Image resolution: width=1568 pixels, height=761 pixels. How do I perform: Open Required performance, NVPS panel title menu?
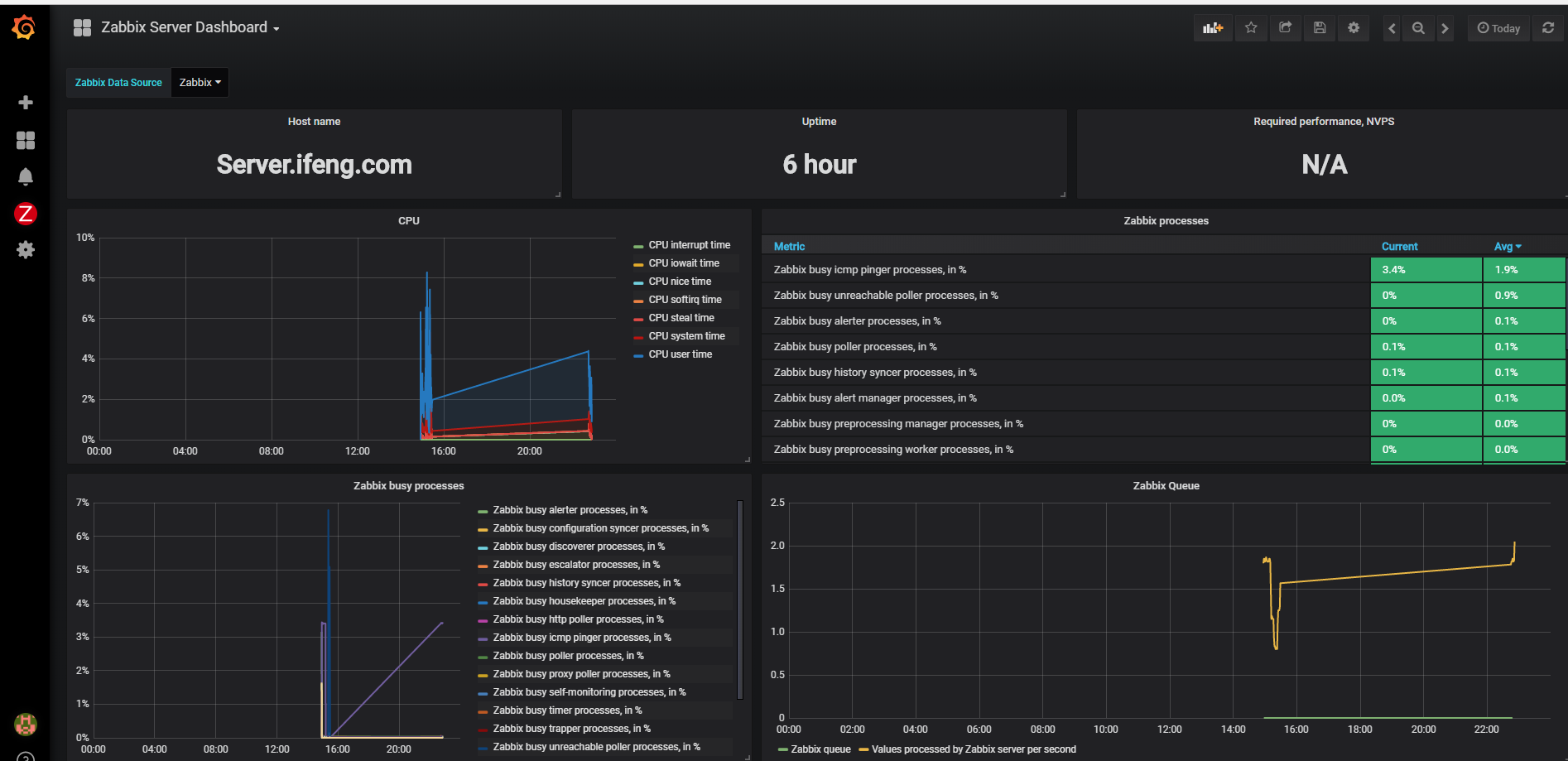tap(1324, 122)
